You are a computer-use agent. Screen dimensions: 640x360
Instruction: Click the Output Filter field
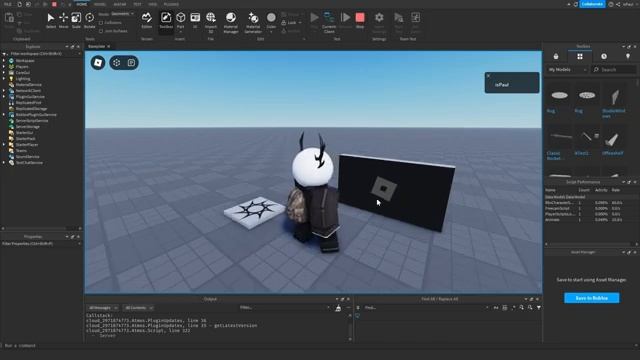tap(284, 308)
